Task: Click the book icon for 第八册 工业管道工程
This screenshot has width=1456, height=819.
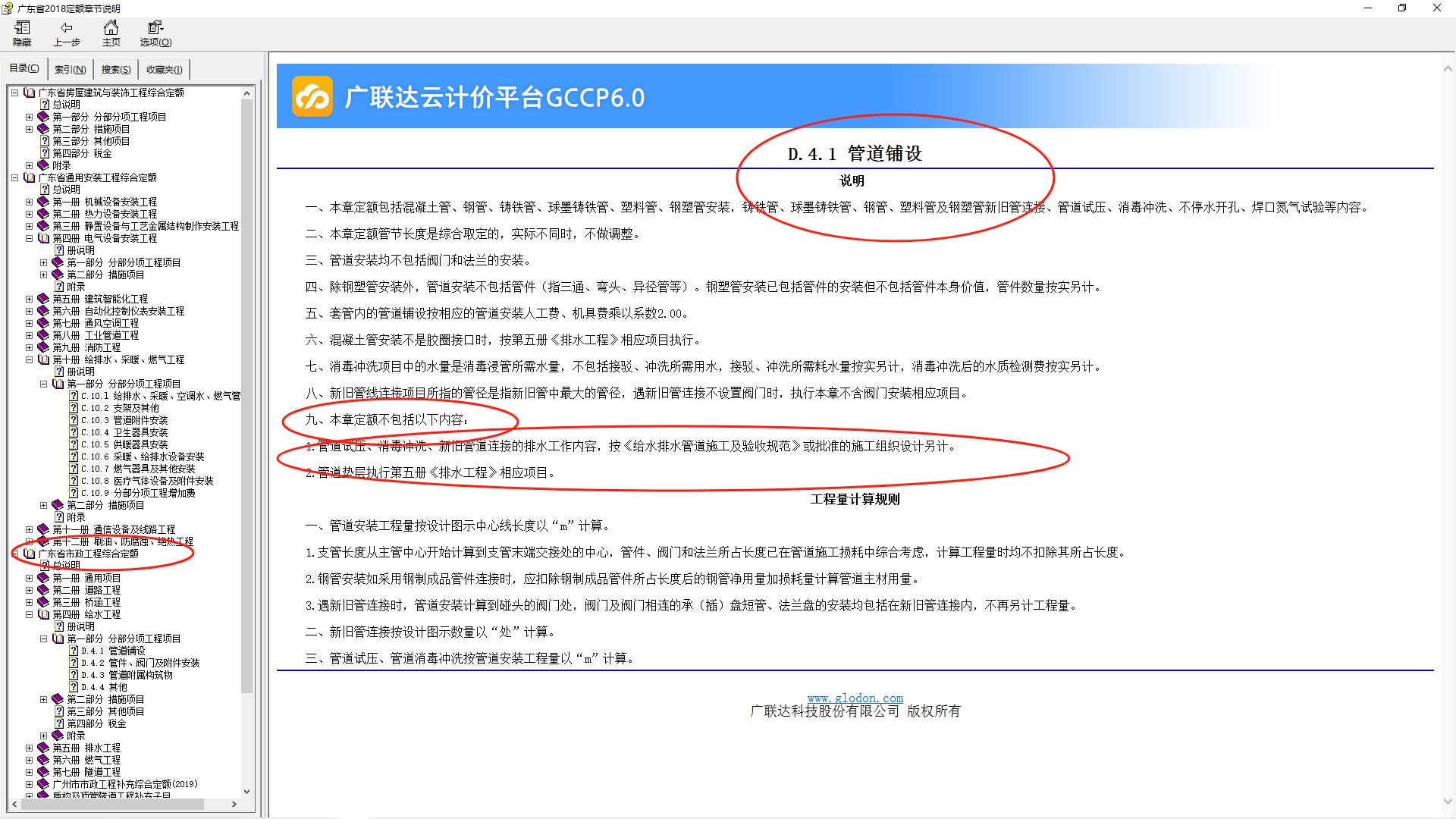Action: pyautogui.click(x=44, y=335)
